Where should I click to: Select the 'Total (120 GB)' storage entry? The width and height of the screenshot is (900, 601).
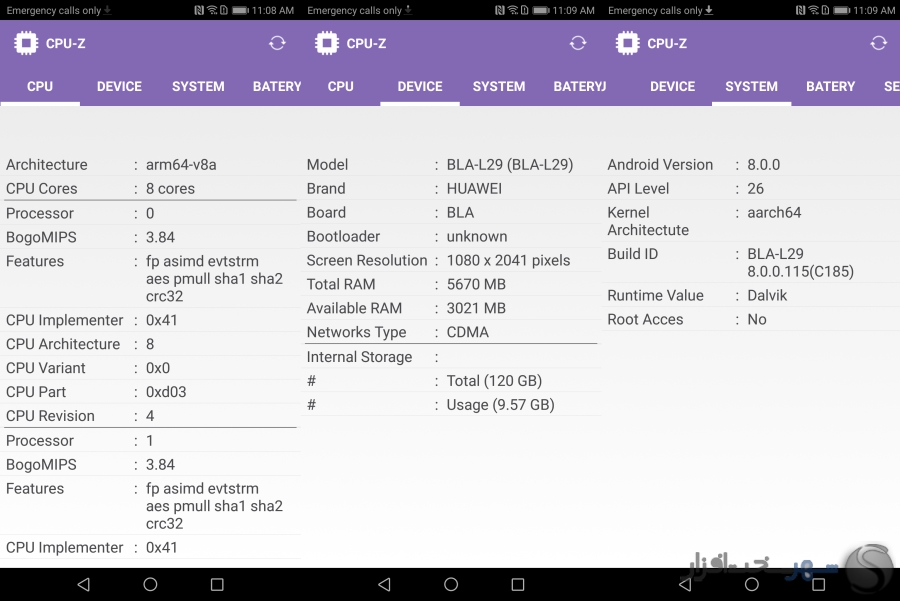pos(494,381)
